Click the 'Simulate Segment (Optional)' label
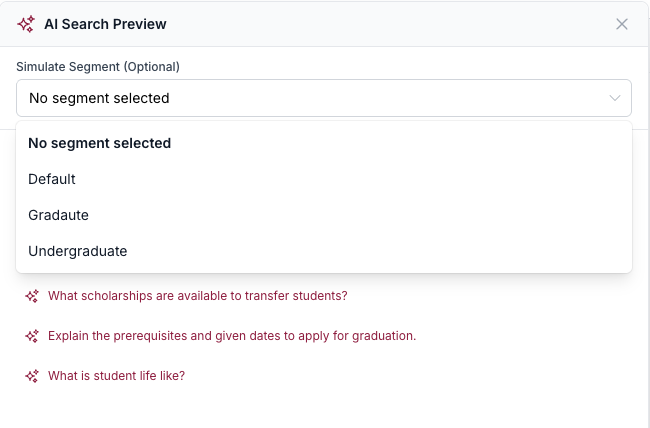The height and width of the screenshot is (428, 650). point(98,67)
